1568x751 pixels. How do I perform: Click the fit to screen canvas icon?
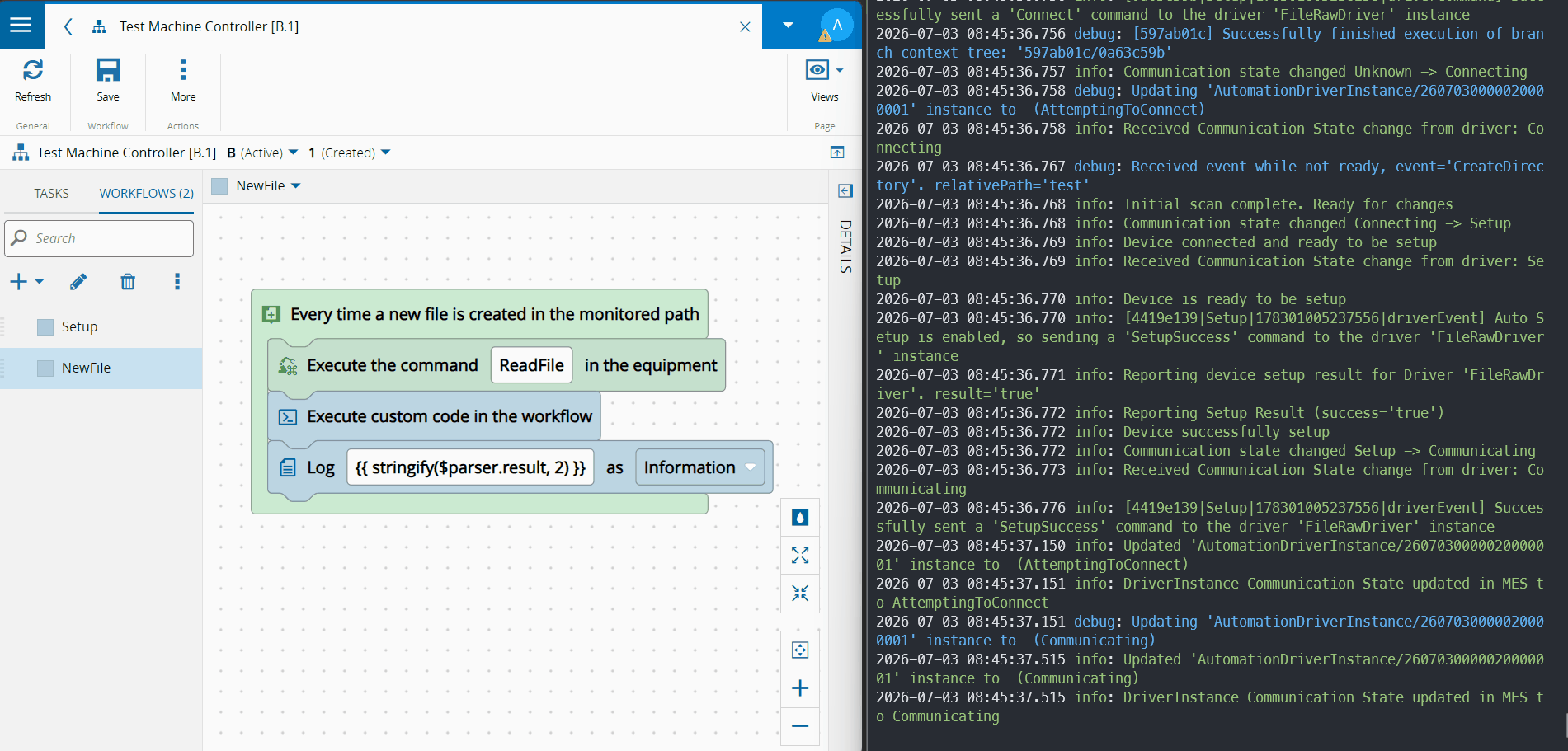point(799,650)
